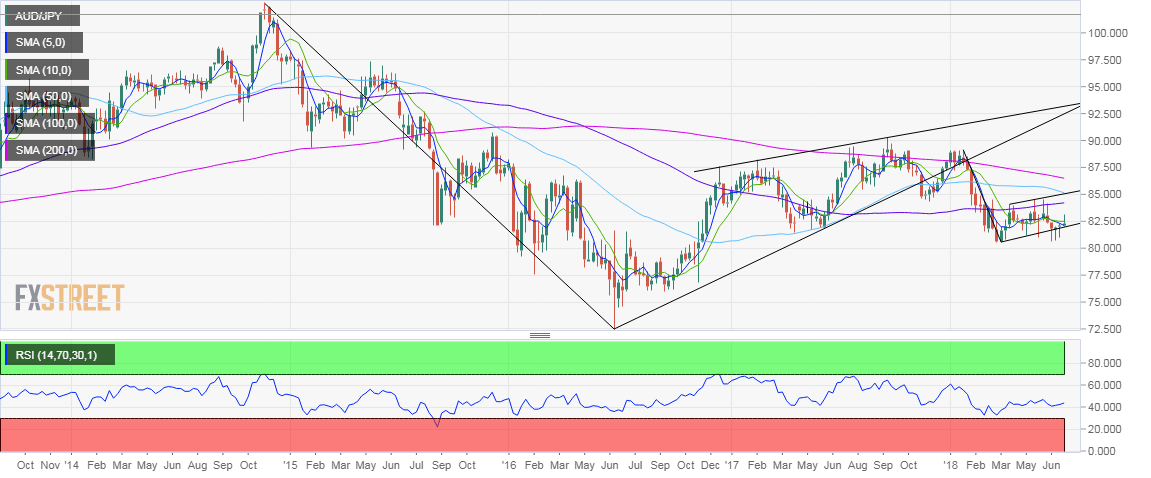Click the 82.500 price axis label
Screen dimensions: 1151x478
pyautogui.click(x=1107, y=221)
